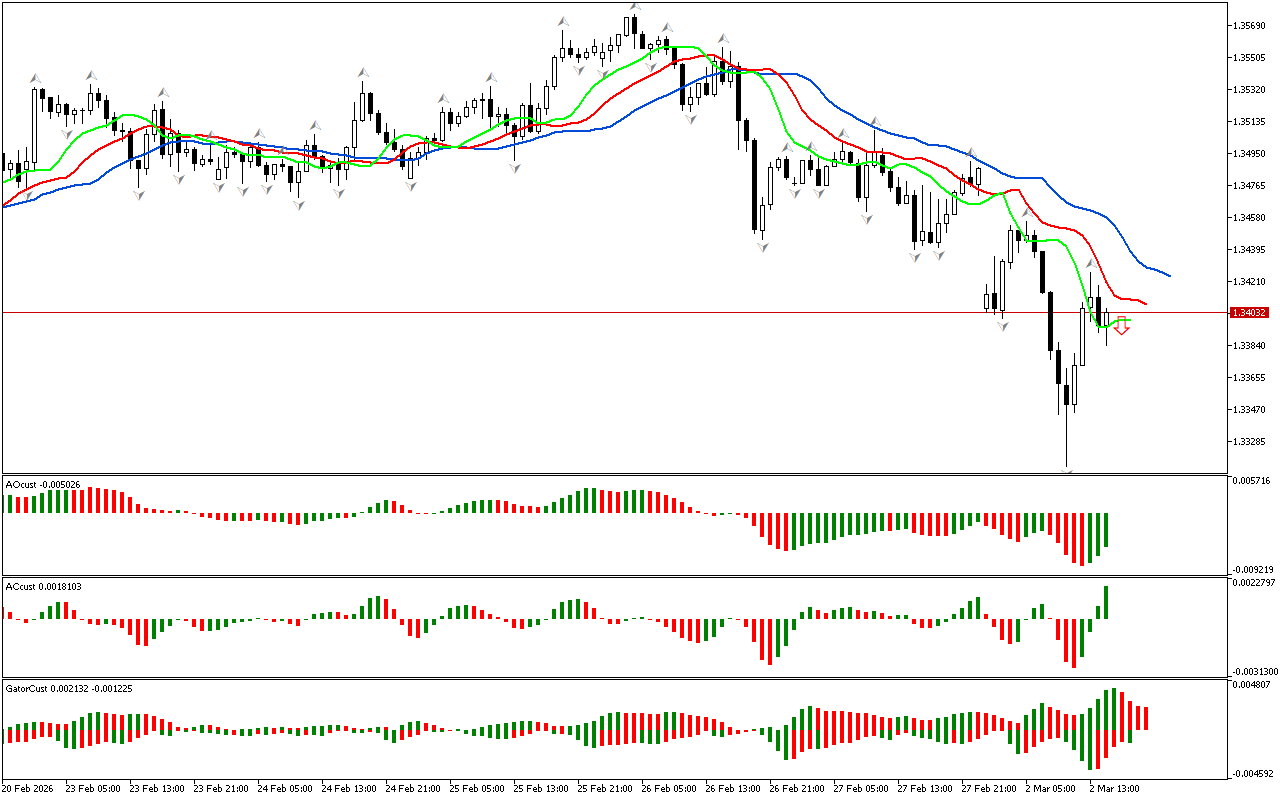Click the red 1.34032 current price tag
The height and width of the screenshot is (800, 1280).
(1250, 313)
